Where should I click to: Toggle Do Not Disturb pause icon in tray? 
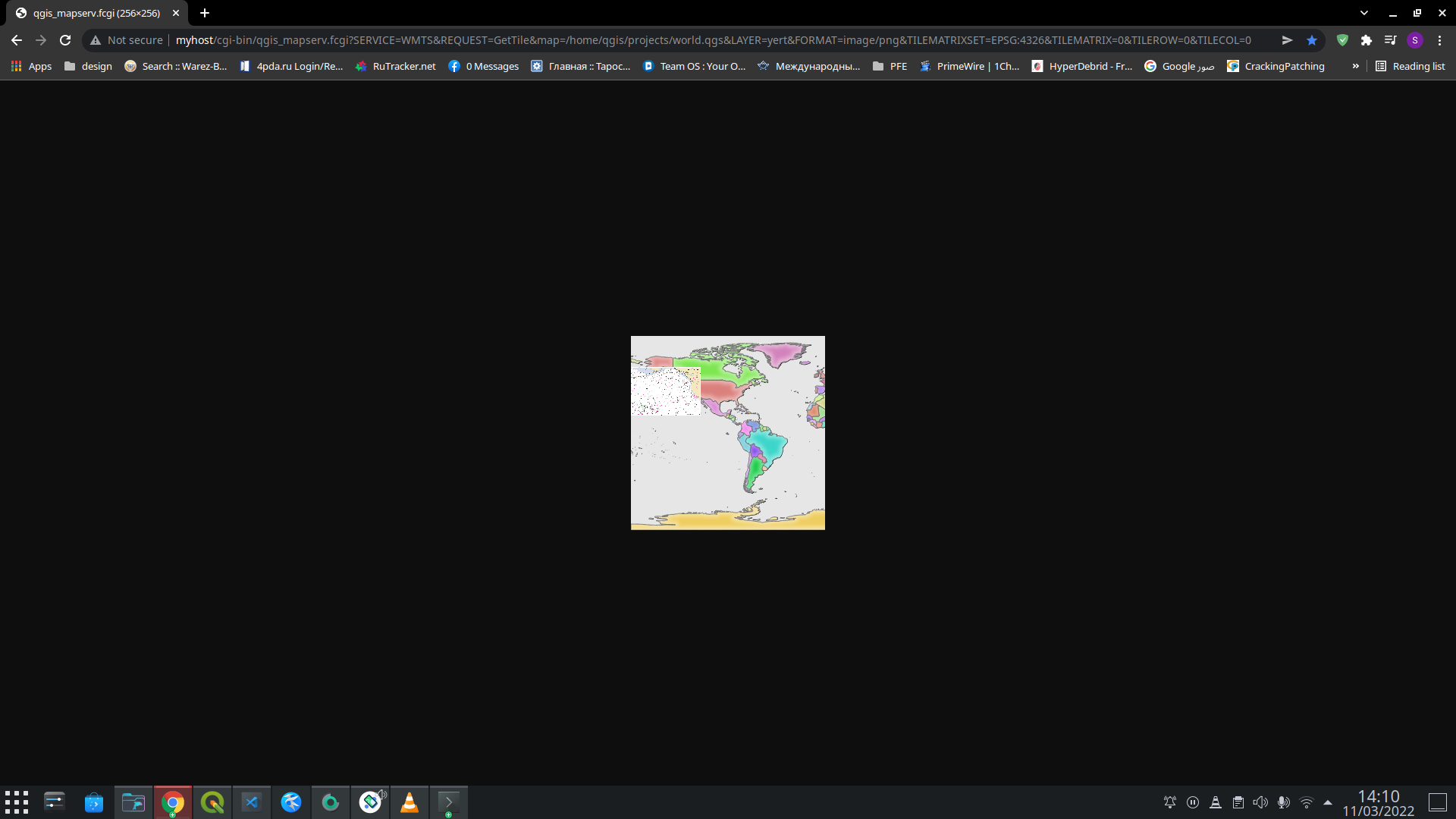click(x=1193, y=802)
